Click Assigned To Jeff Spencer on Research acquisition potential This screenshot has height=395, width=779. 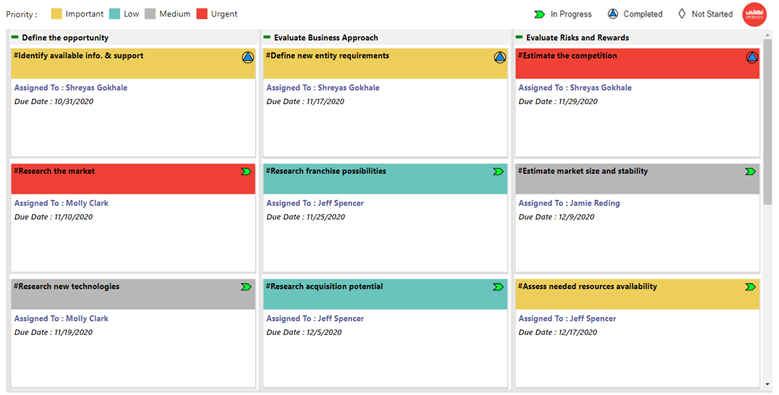point(315,318)
